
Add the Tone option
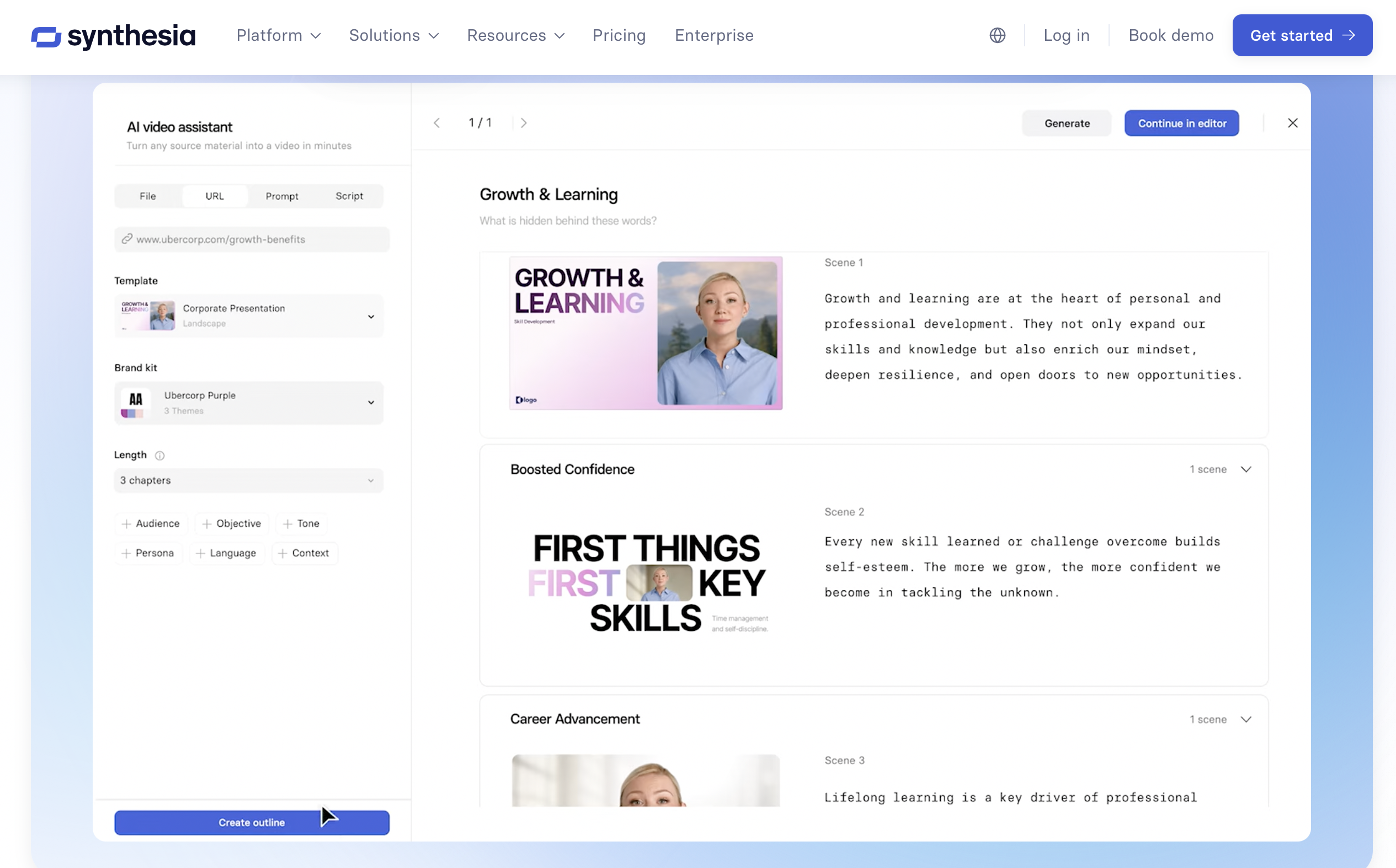point(301,523)
